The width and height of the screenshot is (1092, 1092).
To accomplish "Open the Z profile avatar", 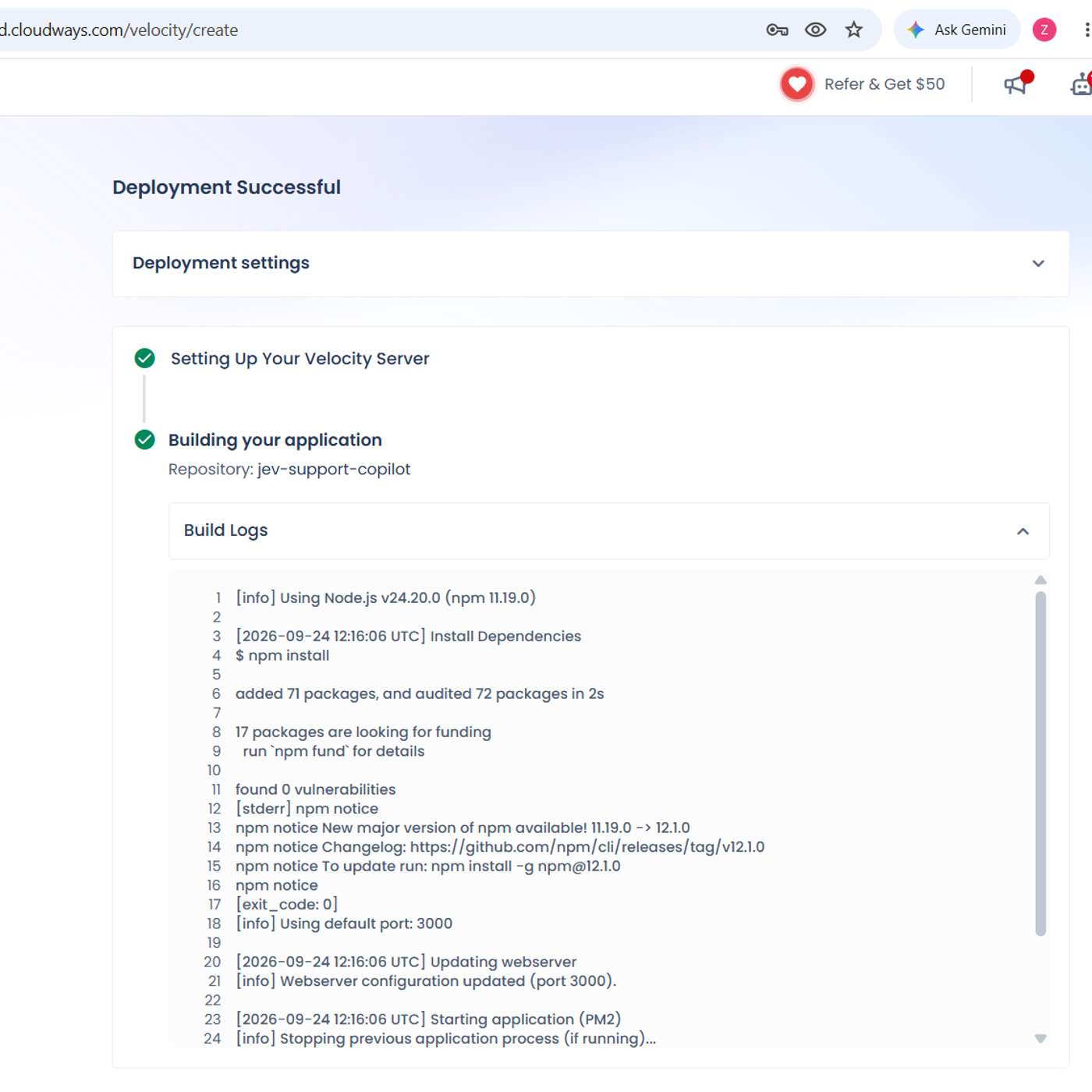I will [1044, 30].
